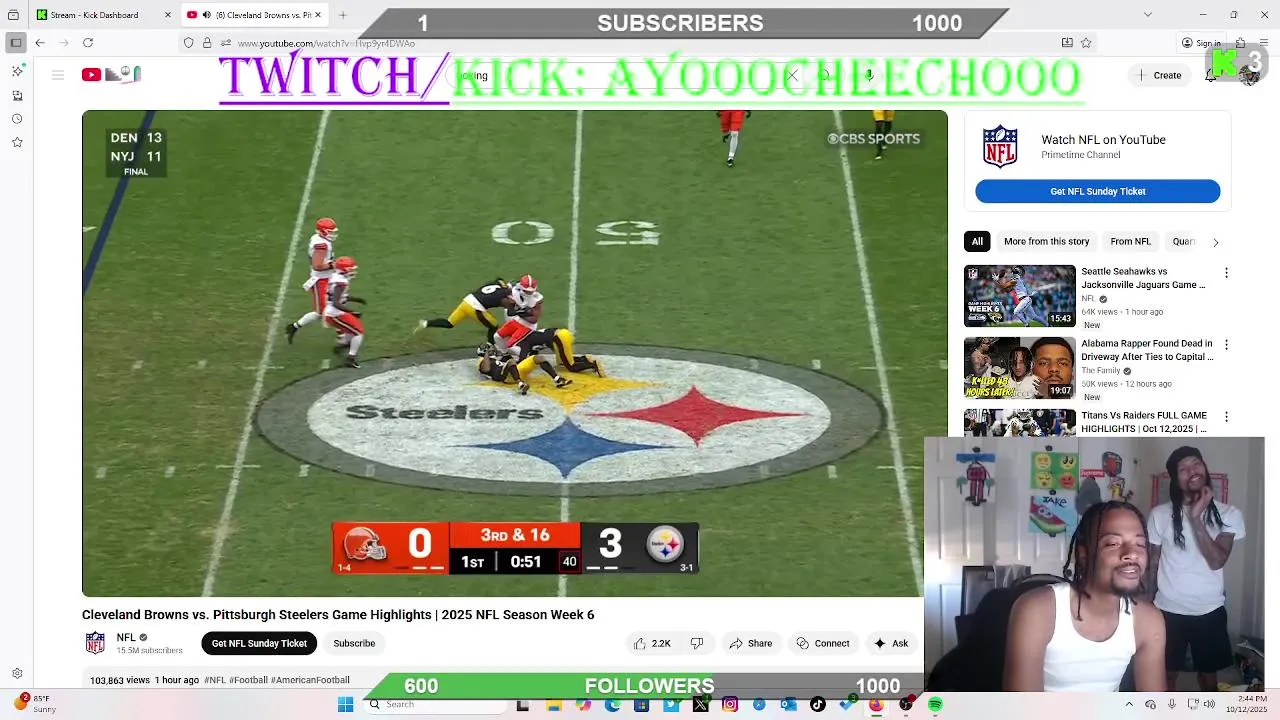
Task: Open Alabama Rapper Found Dead thumbnail
Action: tap(1019, 368)
